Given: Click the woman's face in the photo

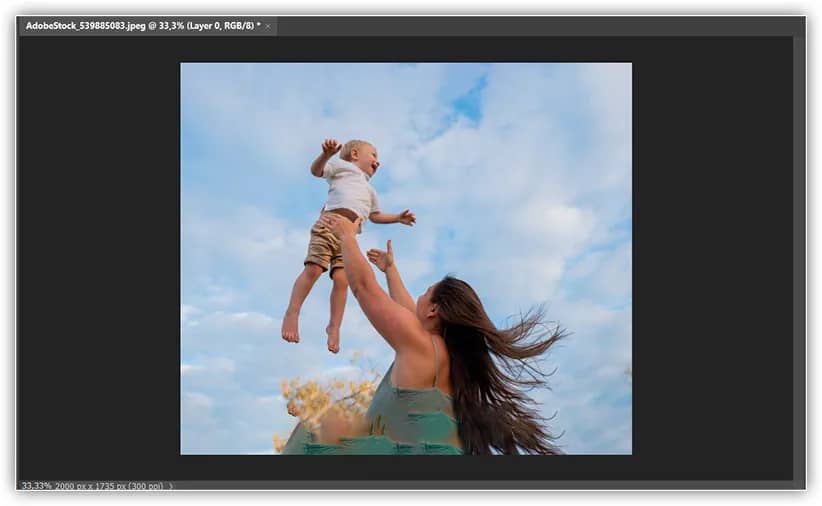Looking at the screenshot, I should click(426, 302).
